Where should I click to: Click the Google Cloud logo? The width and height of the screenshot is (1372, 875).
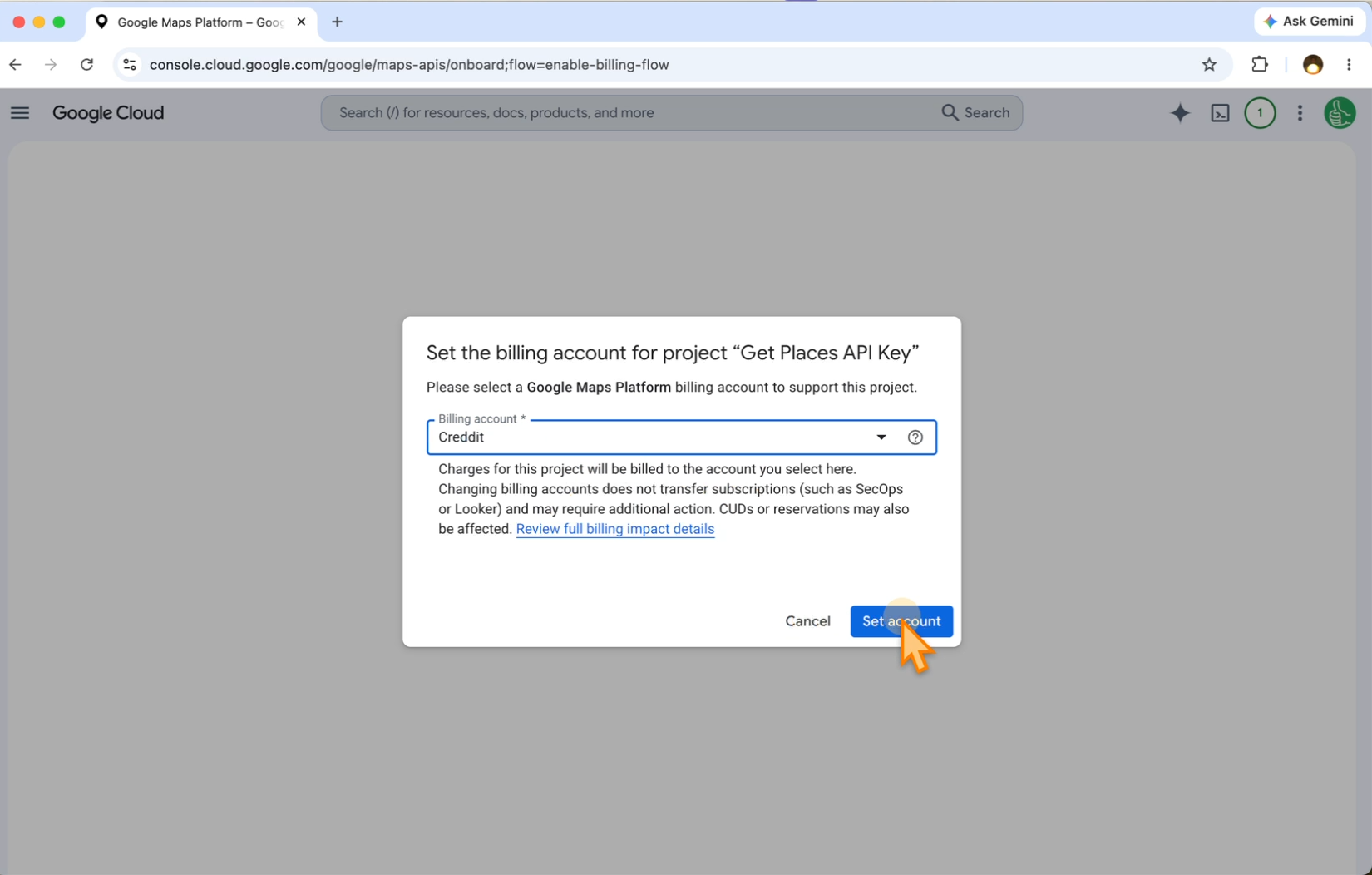(x=108, y=113)
